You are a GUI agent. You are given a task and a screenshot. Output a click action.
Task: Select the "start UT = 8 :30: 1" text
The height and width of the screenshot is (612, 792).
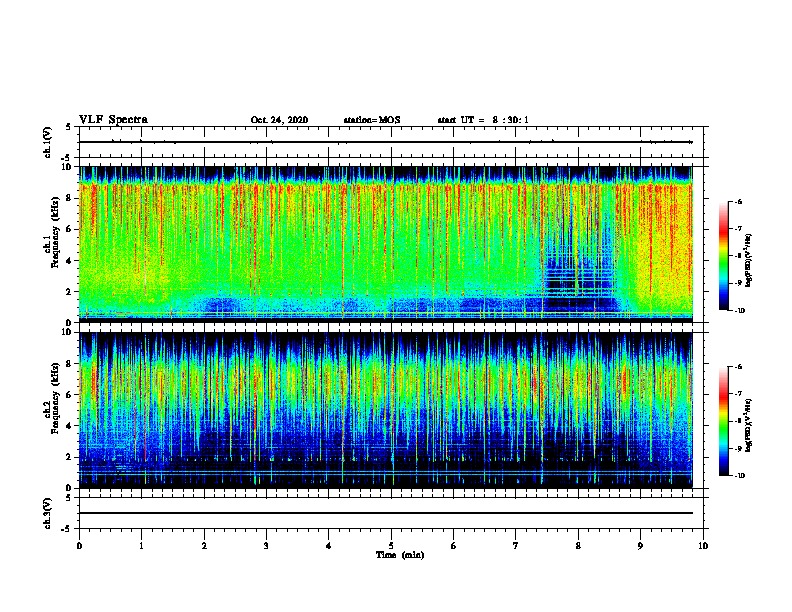point(483,120)
